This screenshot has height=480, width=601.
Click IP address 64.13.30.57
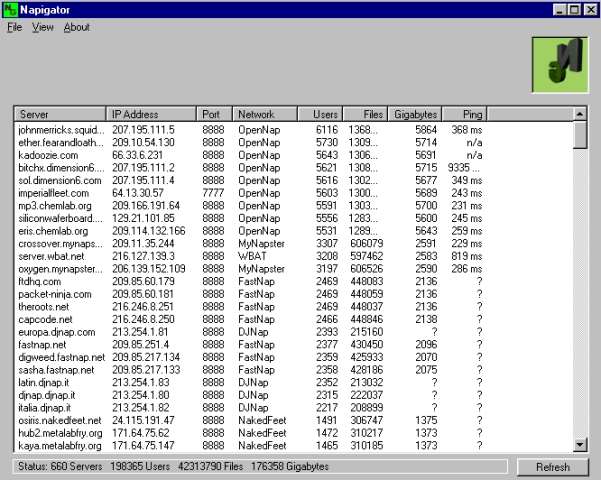138,193
